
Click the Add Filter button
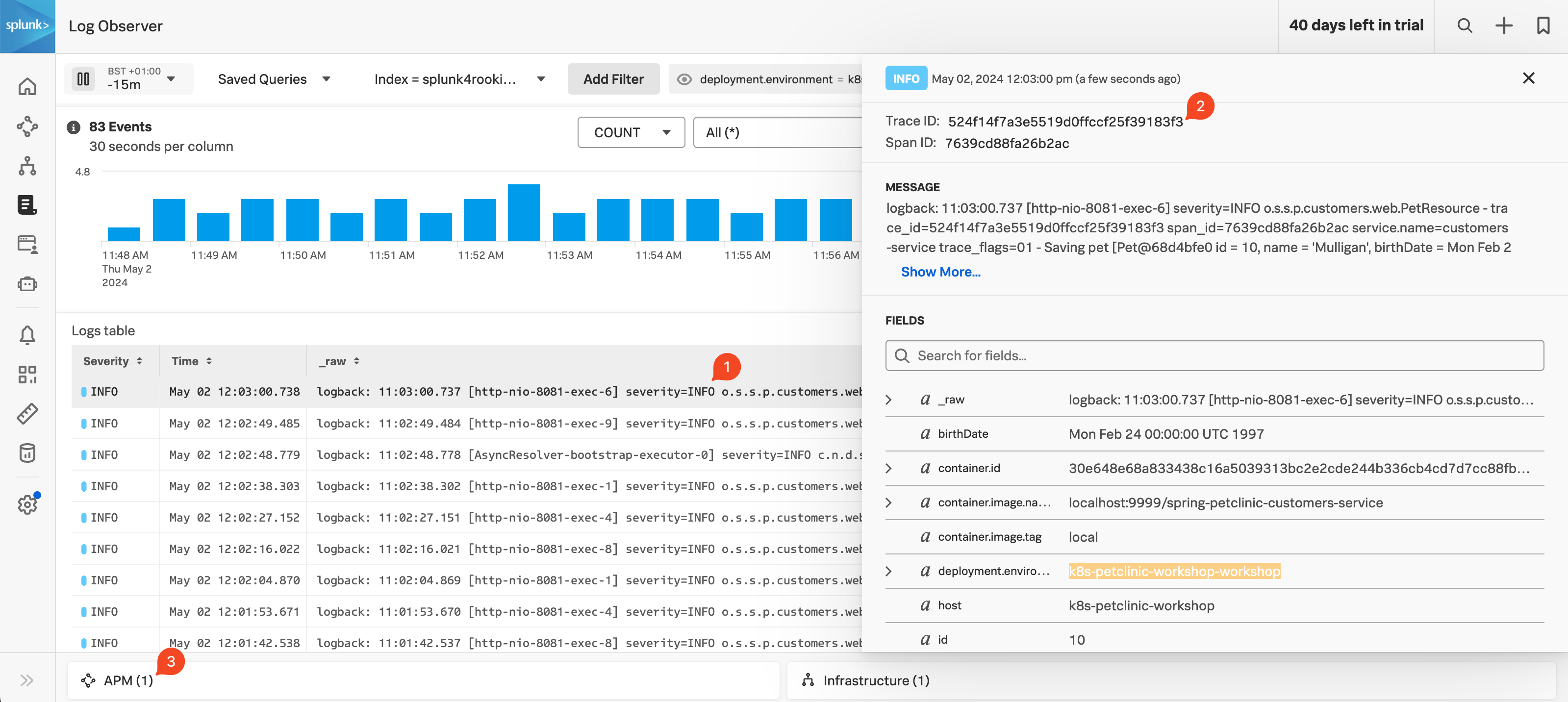pos(613,79)
